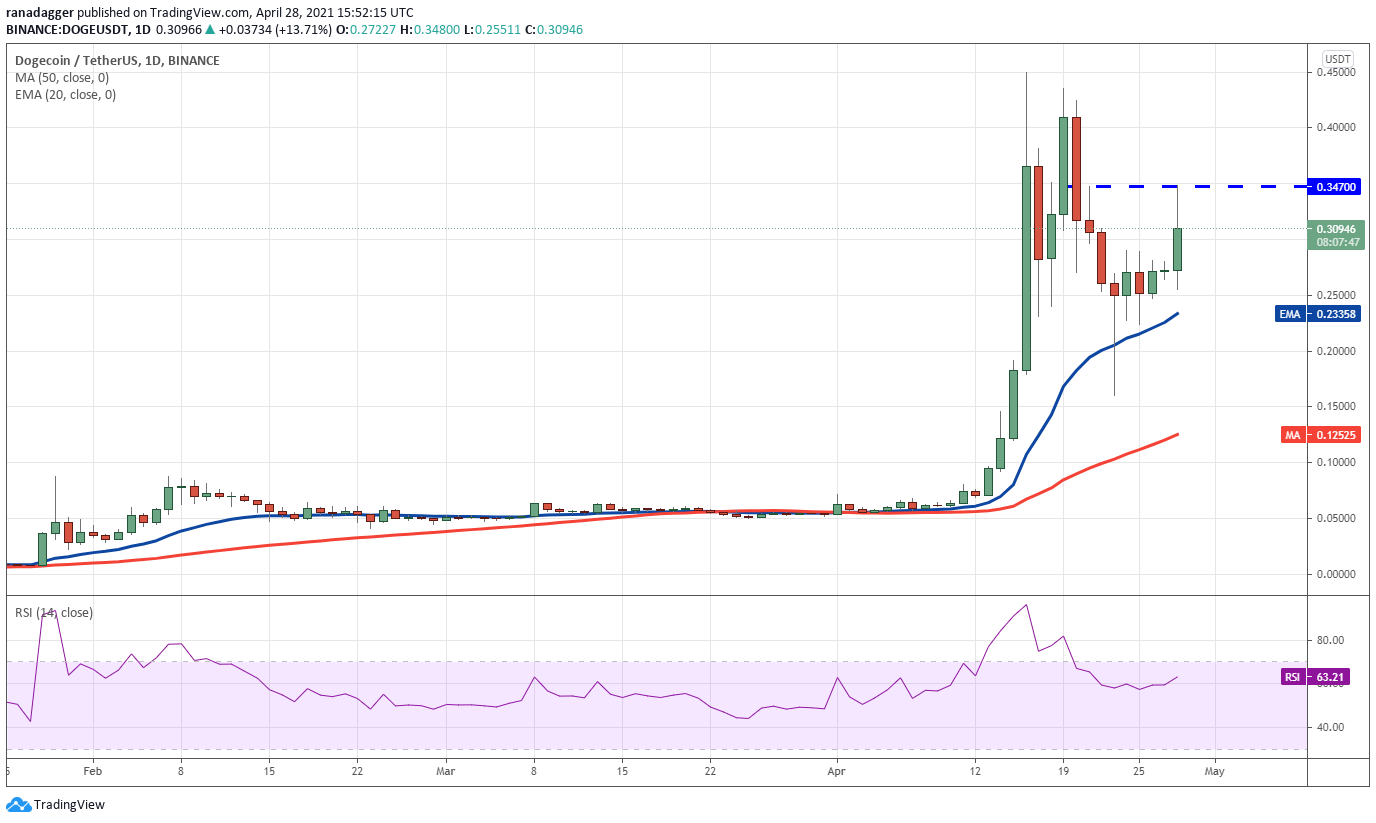This screenshot has width=1376, height=823.
Task: Click the 0.45000 label on price axis
Action: (1335, 72)
